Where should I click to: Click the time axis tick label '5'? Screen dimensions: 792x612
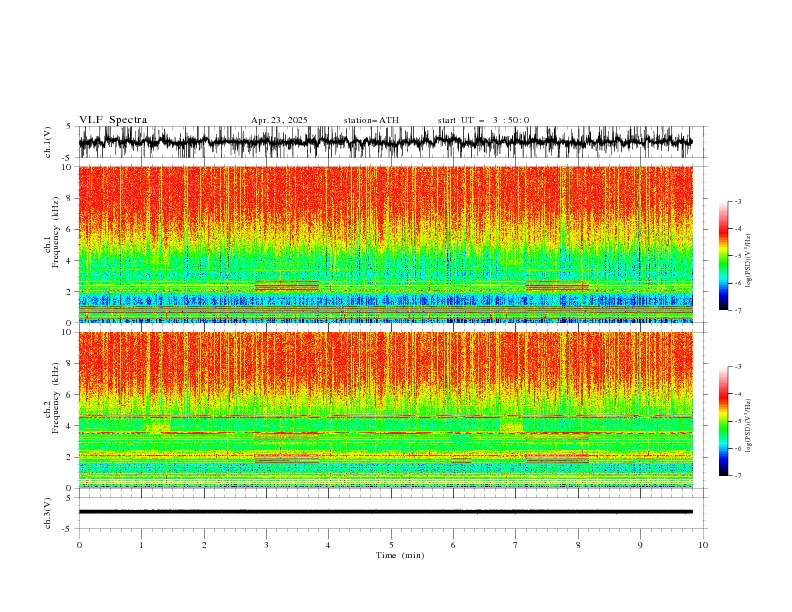point(391,545)
